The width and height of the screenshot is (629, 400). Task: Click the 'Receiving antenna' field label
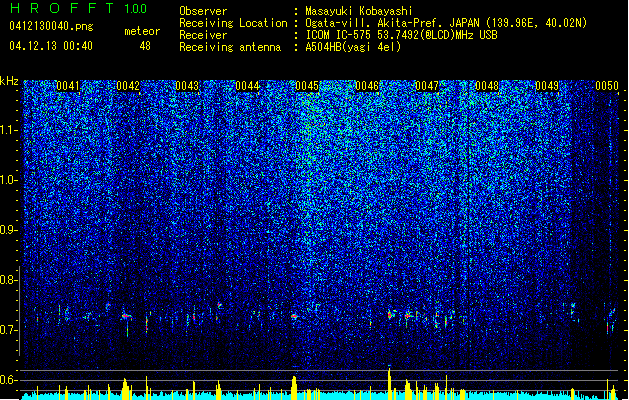(x=230, y=47)
